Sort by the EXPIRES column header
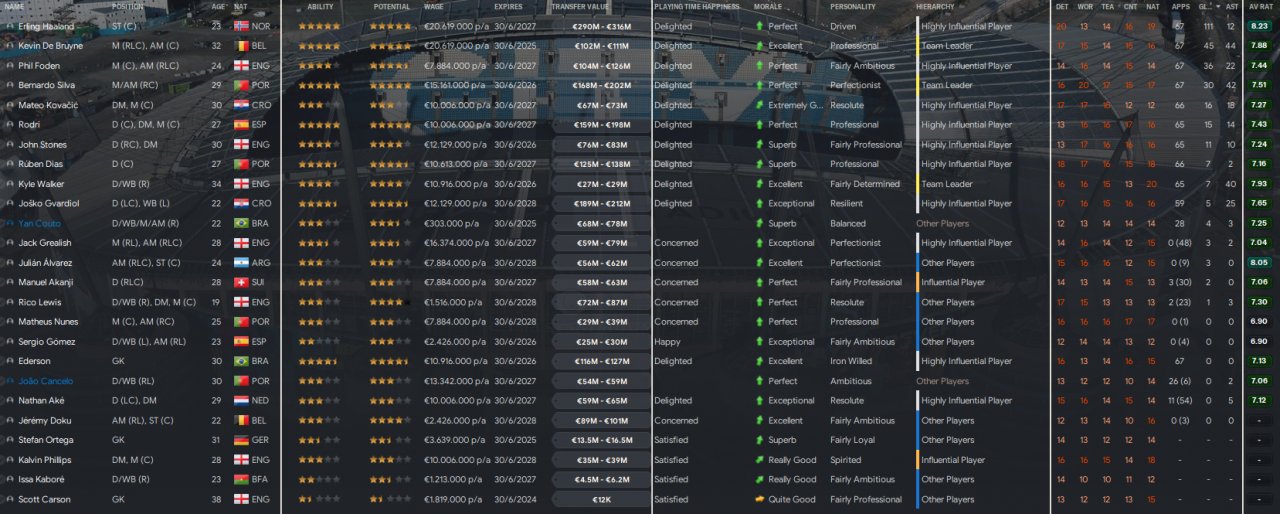The width and height of the screenshot is (1280, 514). (x=508, y=6)
